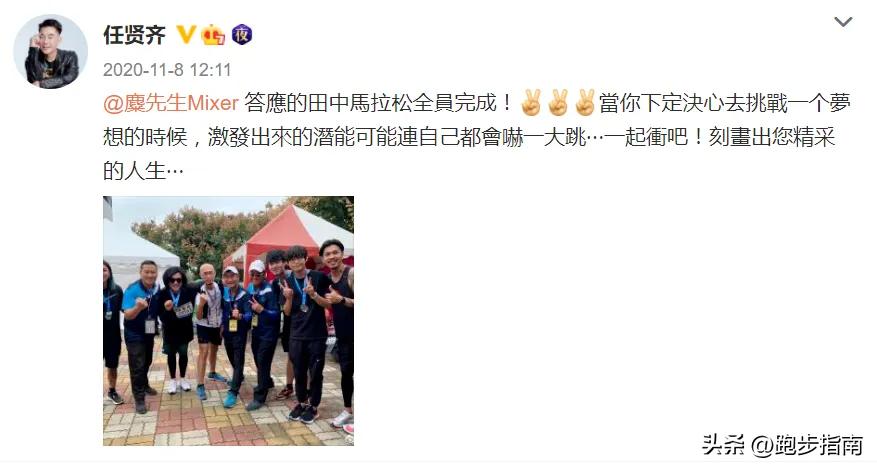Click the orange crown membership badge
Image resolution: width=877 pixels, height=470 pixels.
click(214, 35)
